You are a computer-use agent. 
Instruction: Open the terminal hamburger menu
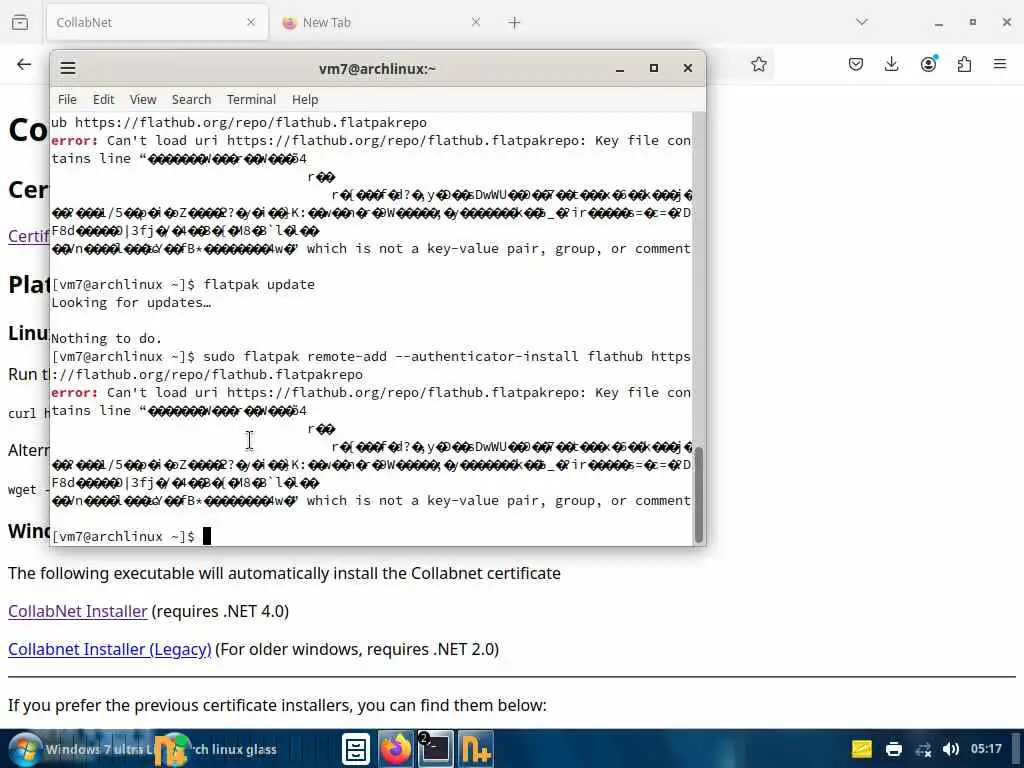click(68, 68)
